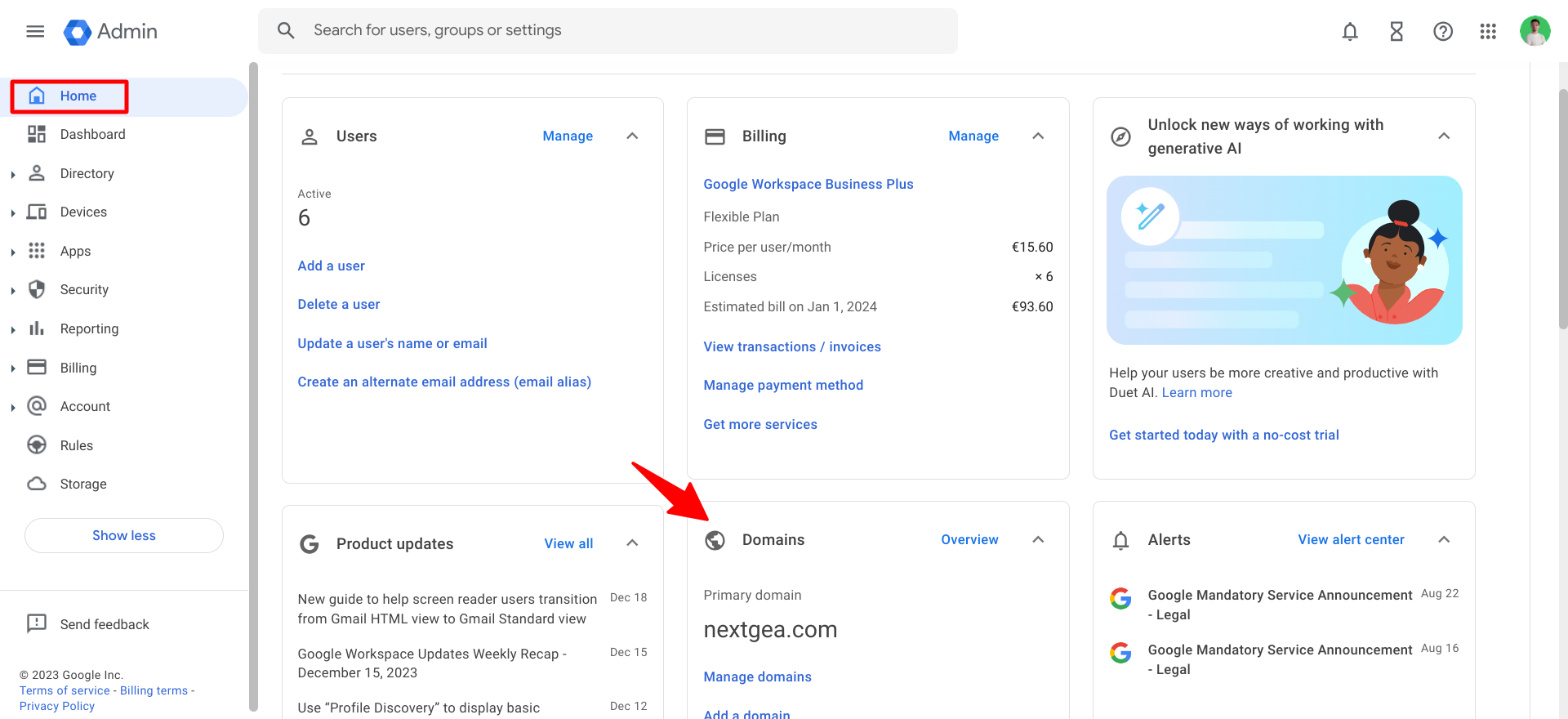Click the Privacy Policy link
This screenshot has height=719, width=1568.
[x=57, y=706]
